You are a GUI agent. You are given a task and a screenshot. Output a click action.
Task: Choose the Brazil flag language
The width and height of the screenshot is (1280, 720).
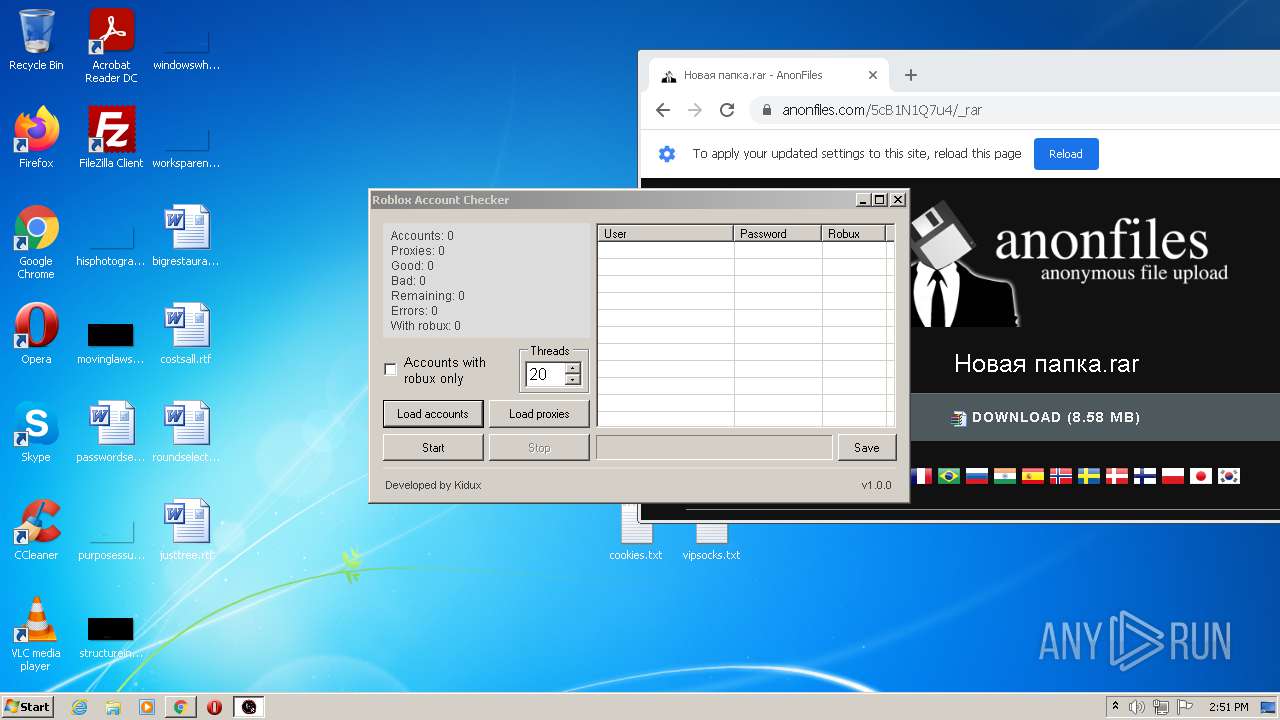[x=949, y=476]
